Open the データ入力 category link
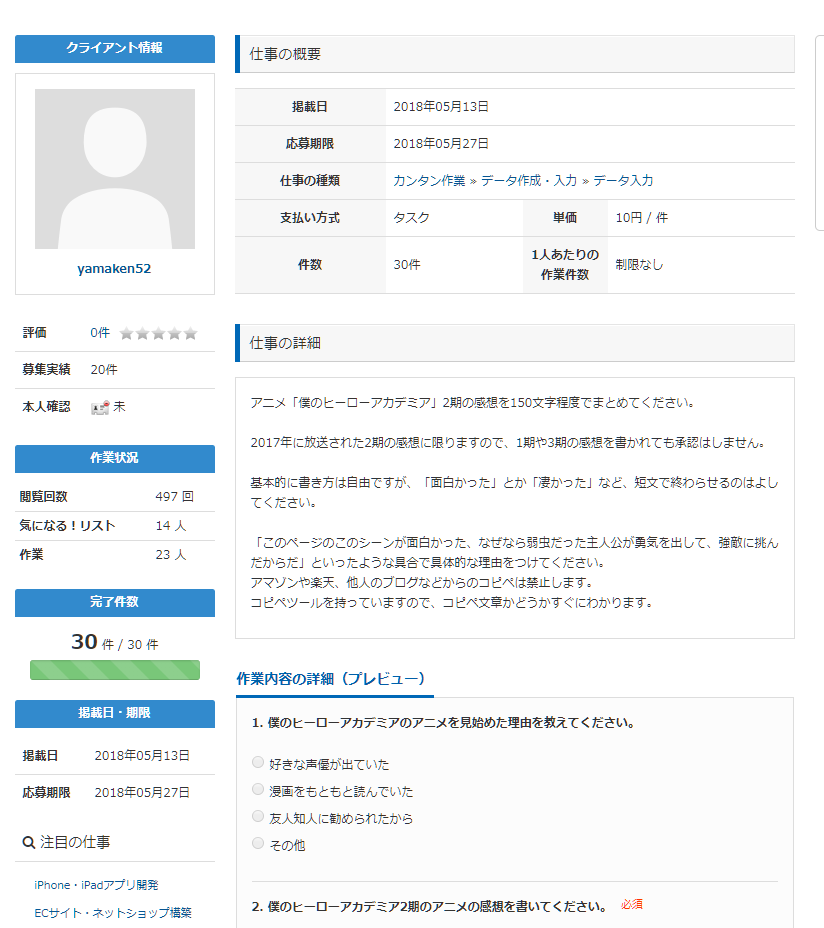Viewport: 824px width, 928px height. (623, 181)
